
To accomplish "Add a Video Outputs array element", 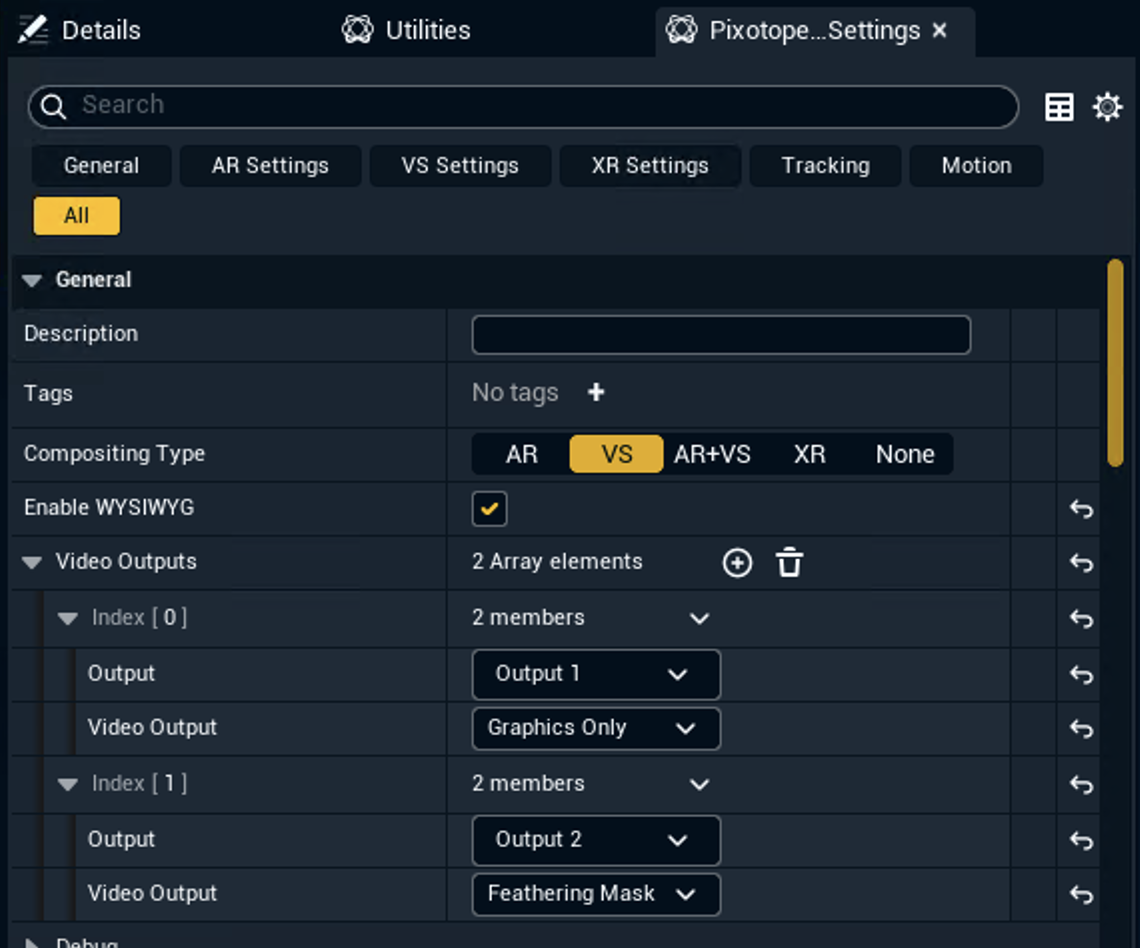I will pyautogui.click(x=737, y=563).
